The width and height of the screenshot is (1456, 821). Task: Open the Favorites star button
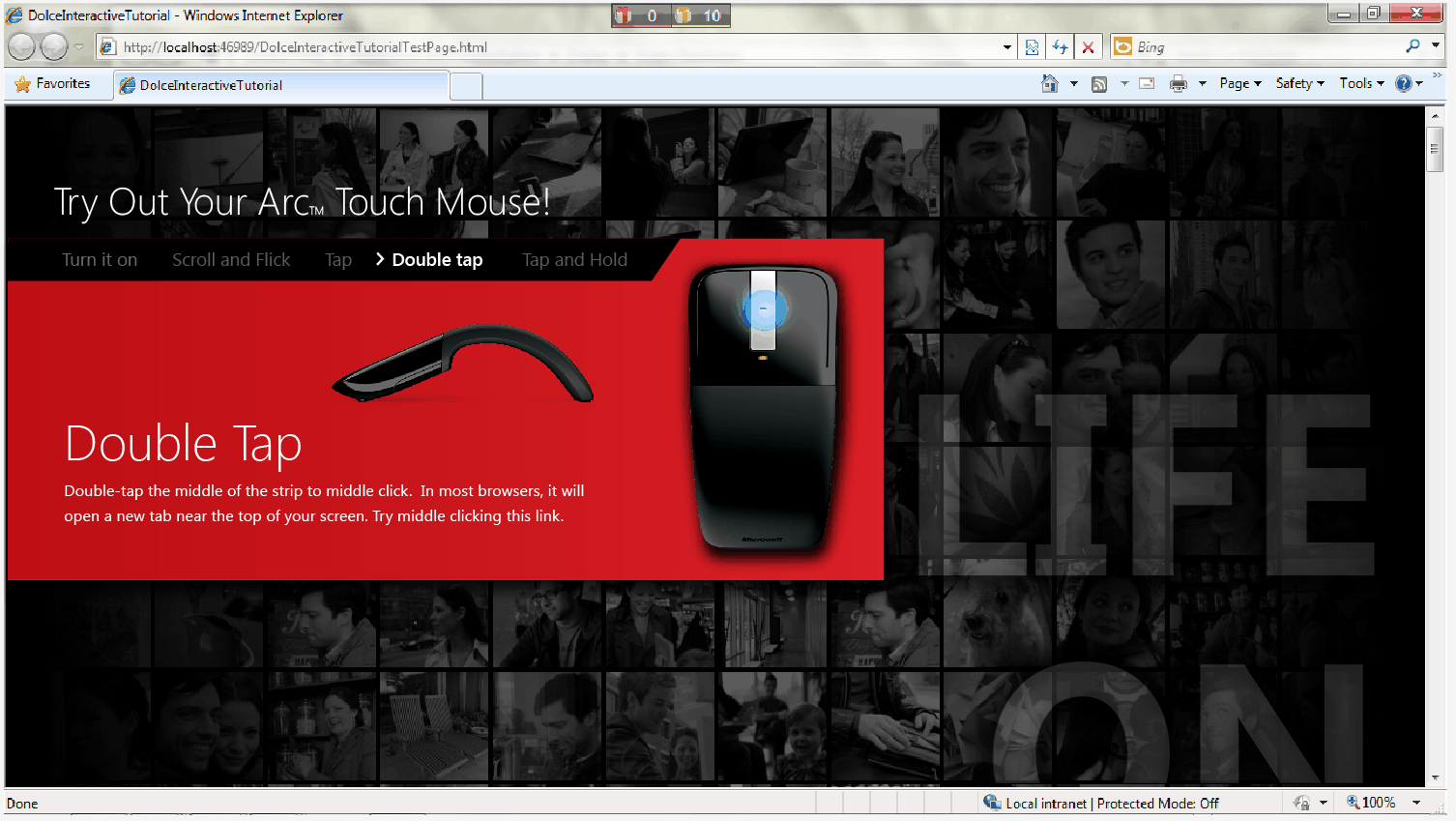click(53, 84)
